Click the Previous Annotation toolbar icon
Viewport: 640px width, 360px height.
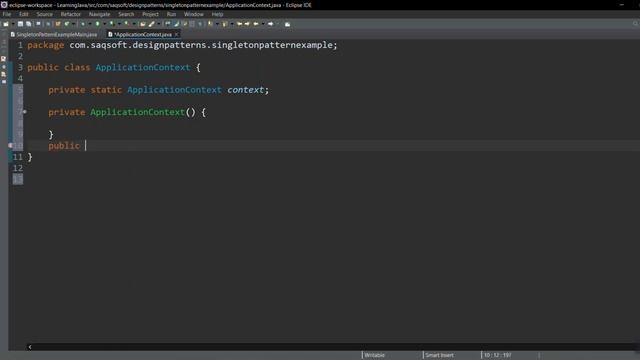pyautogui.click(x=225, y=24)
